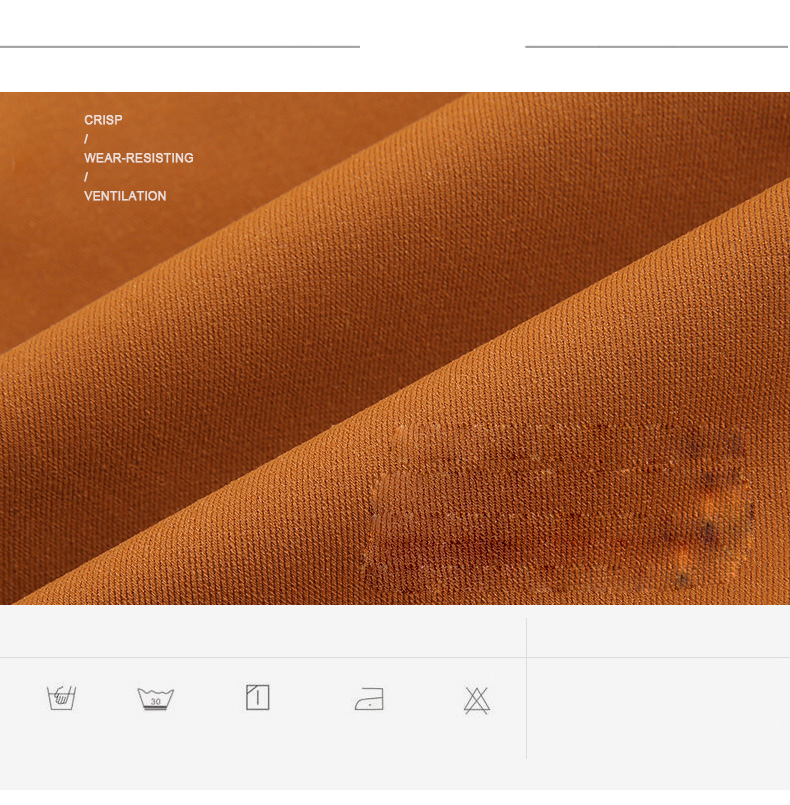This screenshot has height=805, width=790.
Task: Select the 30 degree machine wash icon
Action: click(156, 698)
